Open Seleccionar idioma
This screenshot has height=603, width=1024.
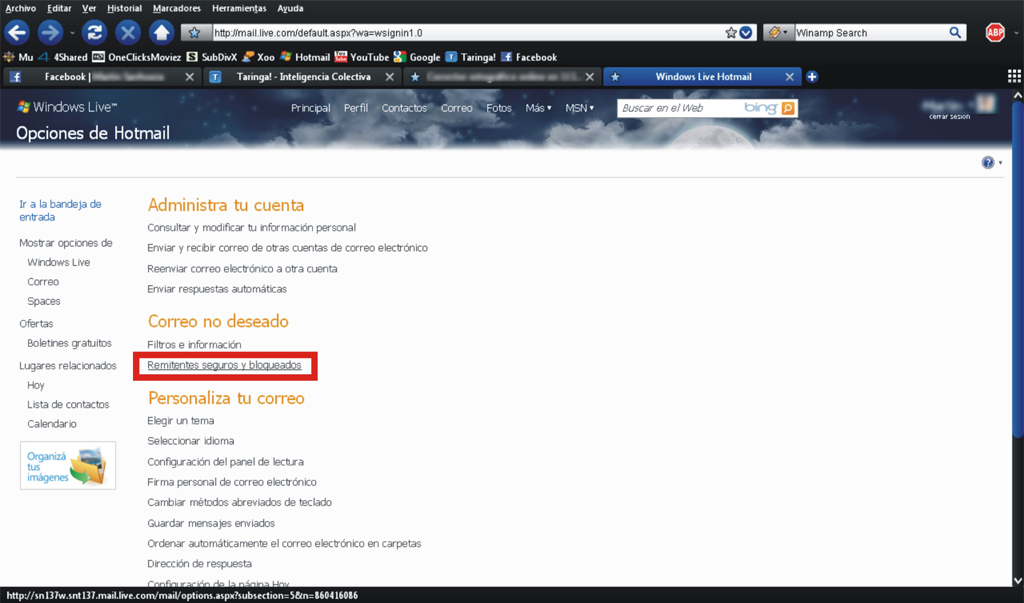191,441
